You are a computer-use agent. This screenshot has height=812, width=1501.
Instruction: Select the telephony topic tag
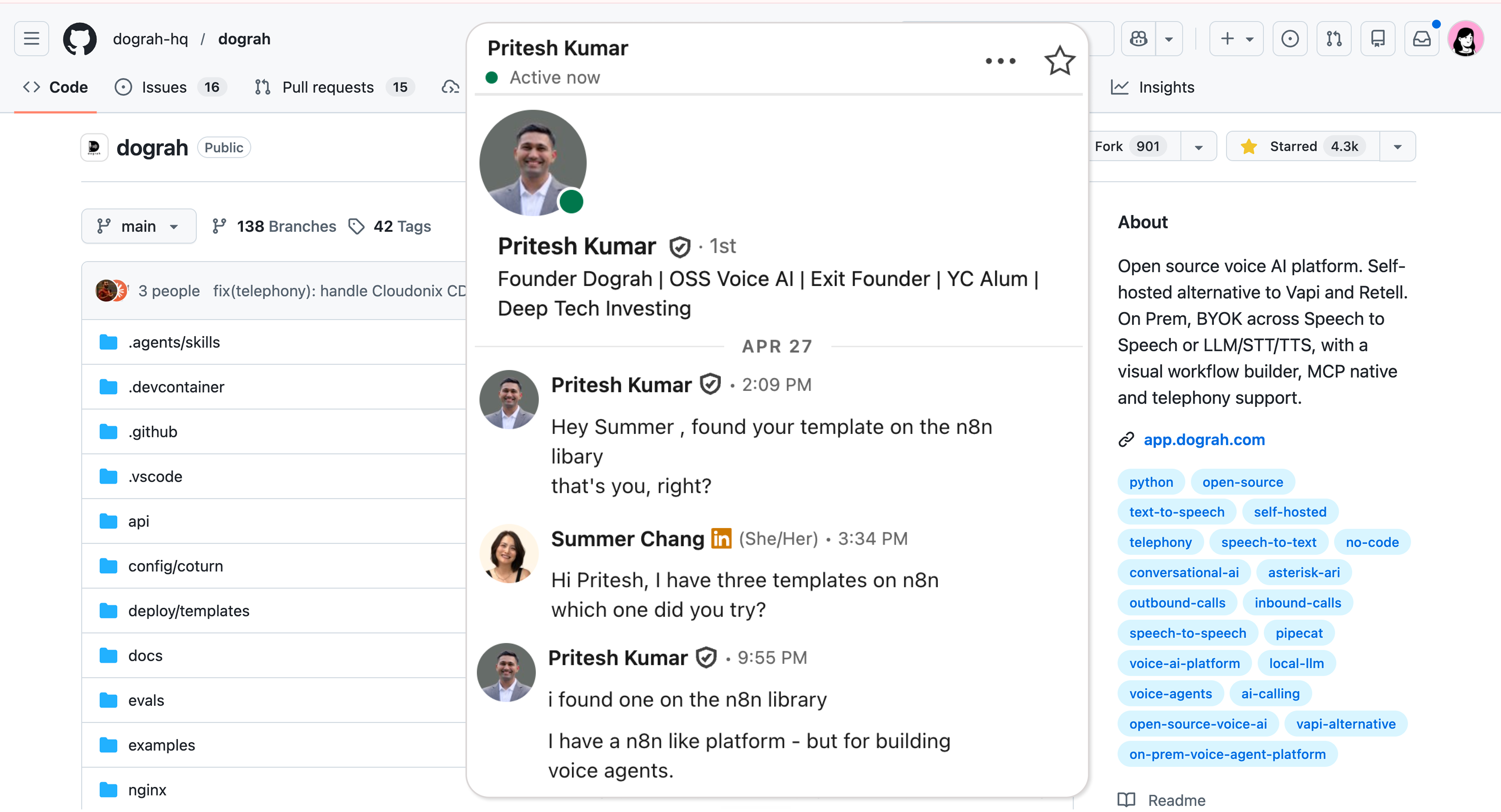coord(1160,542)
